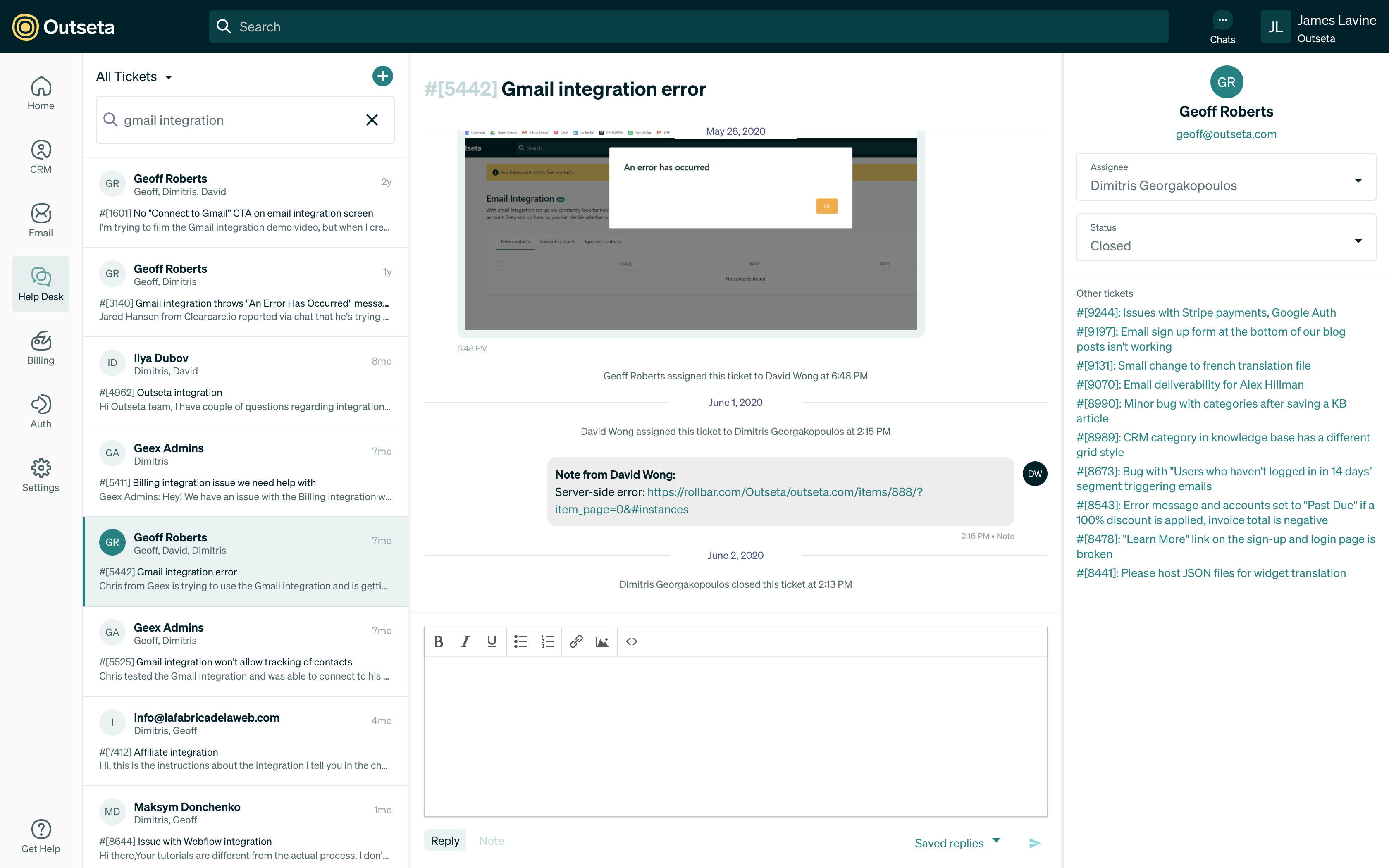Open code view in reply editor
1389x868 pixels.
pos(631,641)
